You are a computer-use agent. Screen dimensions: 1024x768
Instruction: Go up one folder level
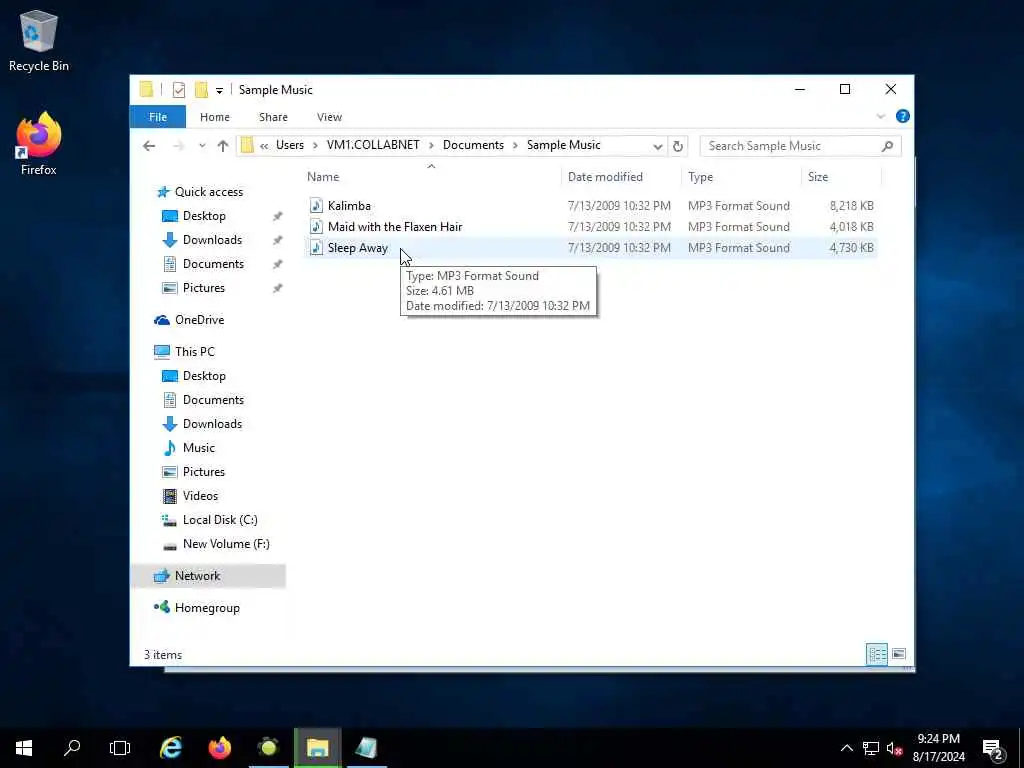click(223, 146)
